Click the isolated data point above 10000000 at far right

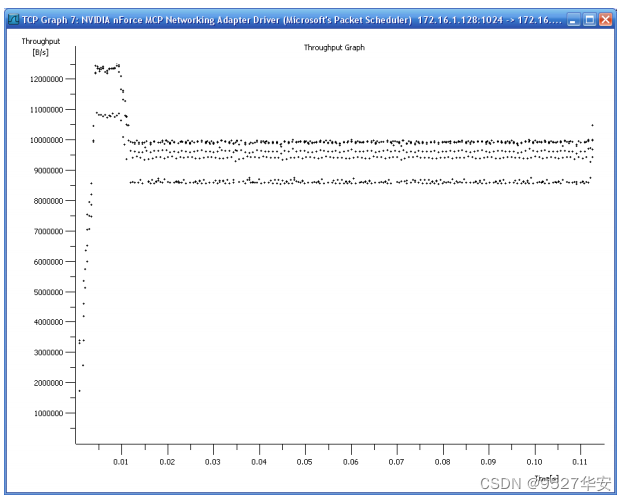pyautogui.click(x=592, y=125)
